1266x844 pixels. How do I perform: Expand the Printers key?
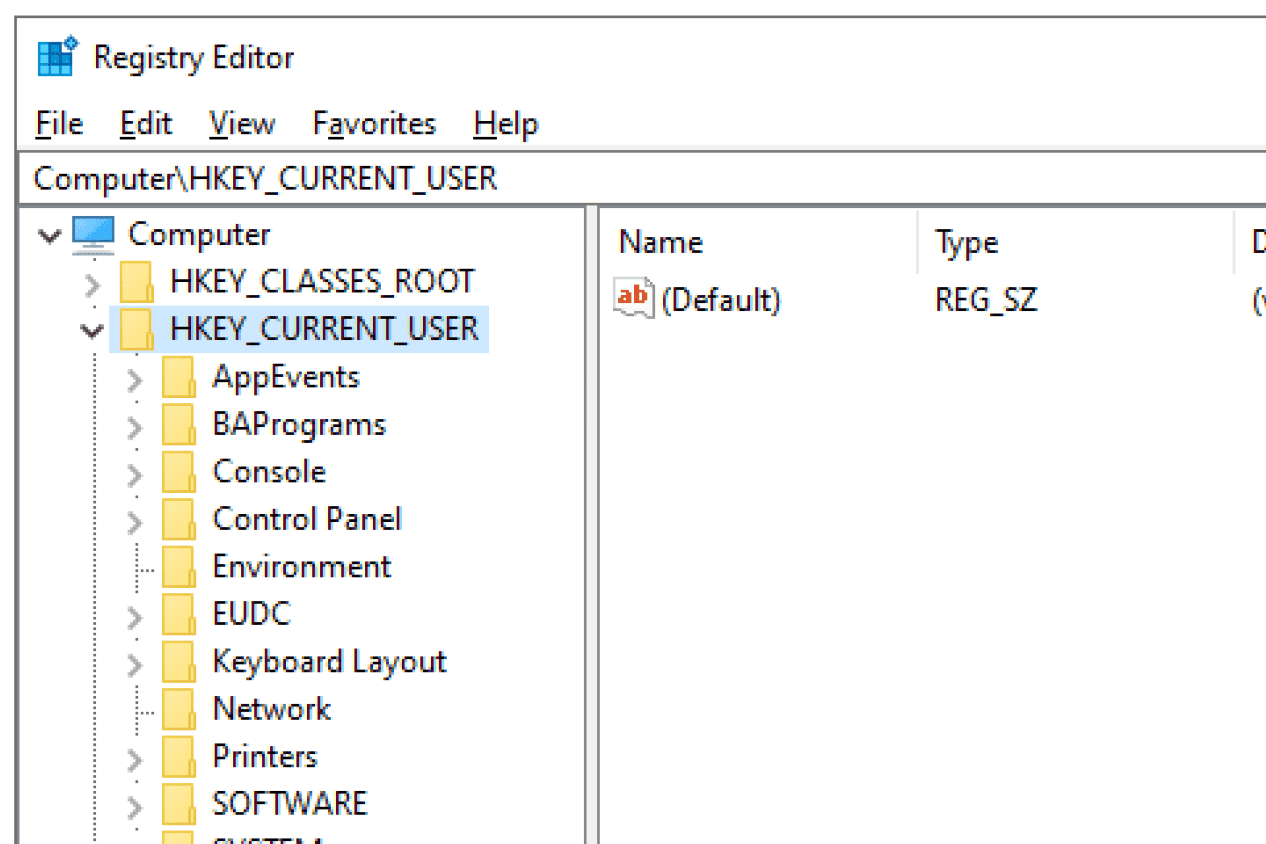pyautogui.click(x=135, y=760)
